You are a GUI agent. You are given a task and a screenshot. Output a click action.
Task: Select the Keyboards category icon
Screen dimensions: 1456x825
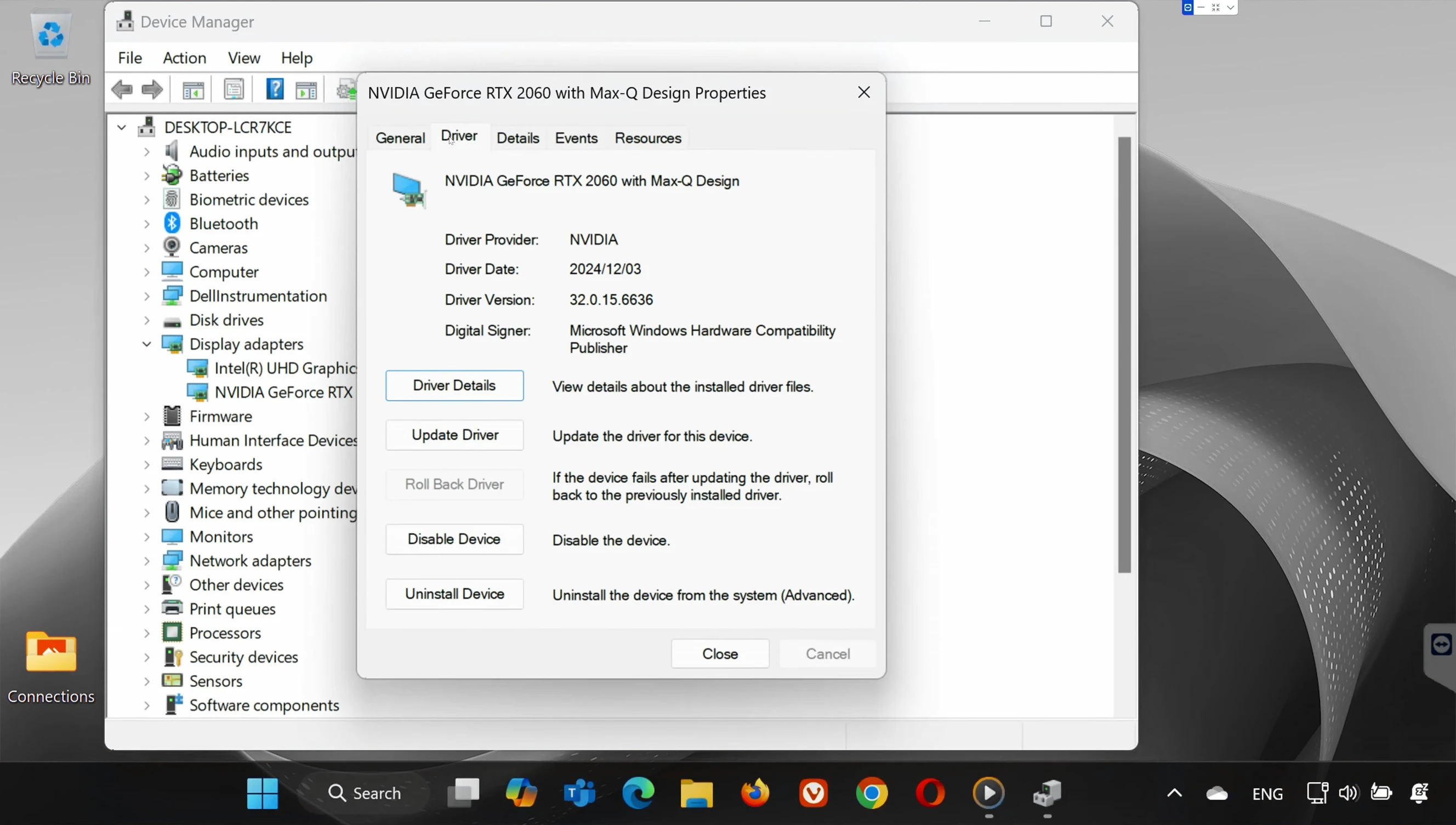172,464
